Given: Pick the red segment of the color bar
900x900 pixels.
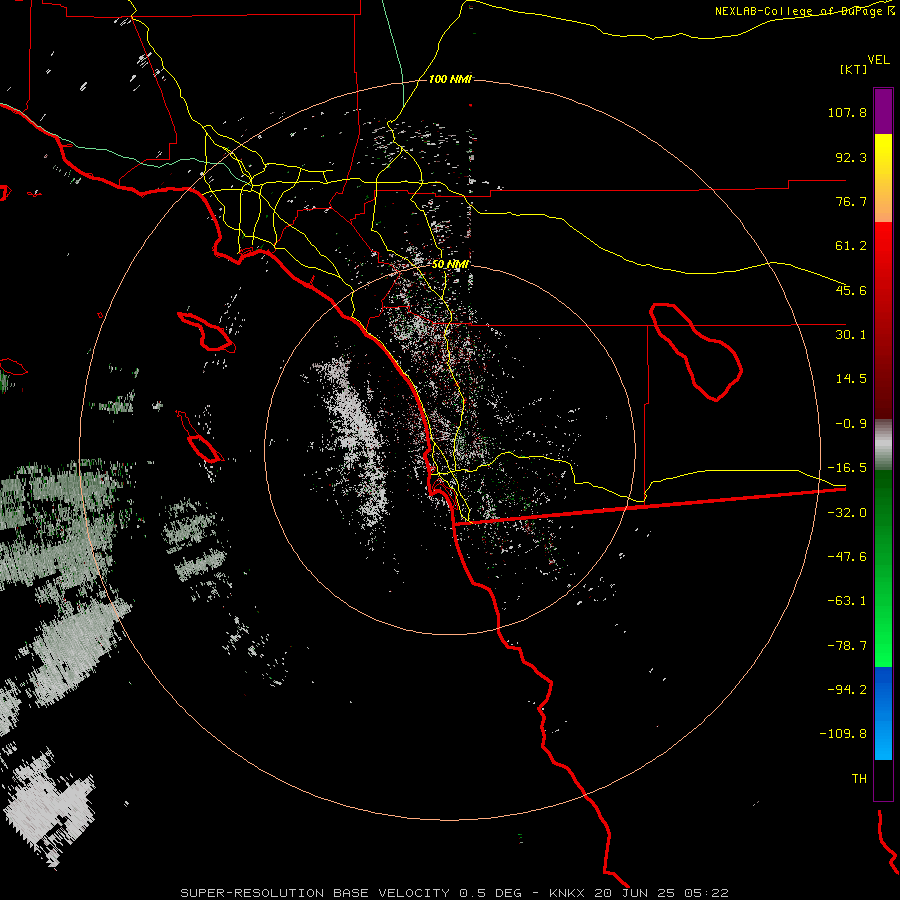Looking at the screenshot, I should (883, 320).
